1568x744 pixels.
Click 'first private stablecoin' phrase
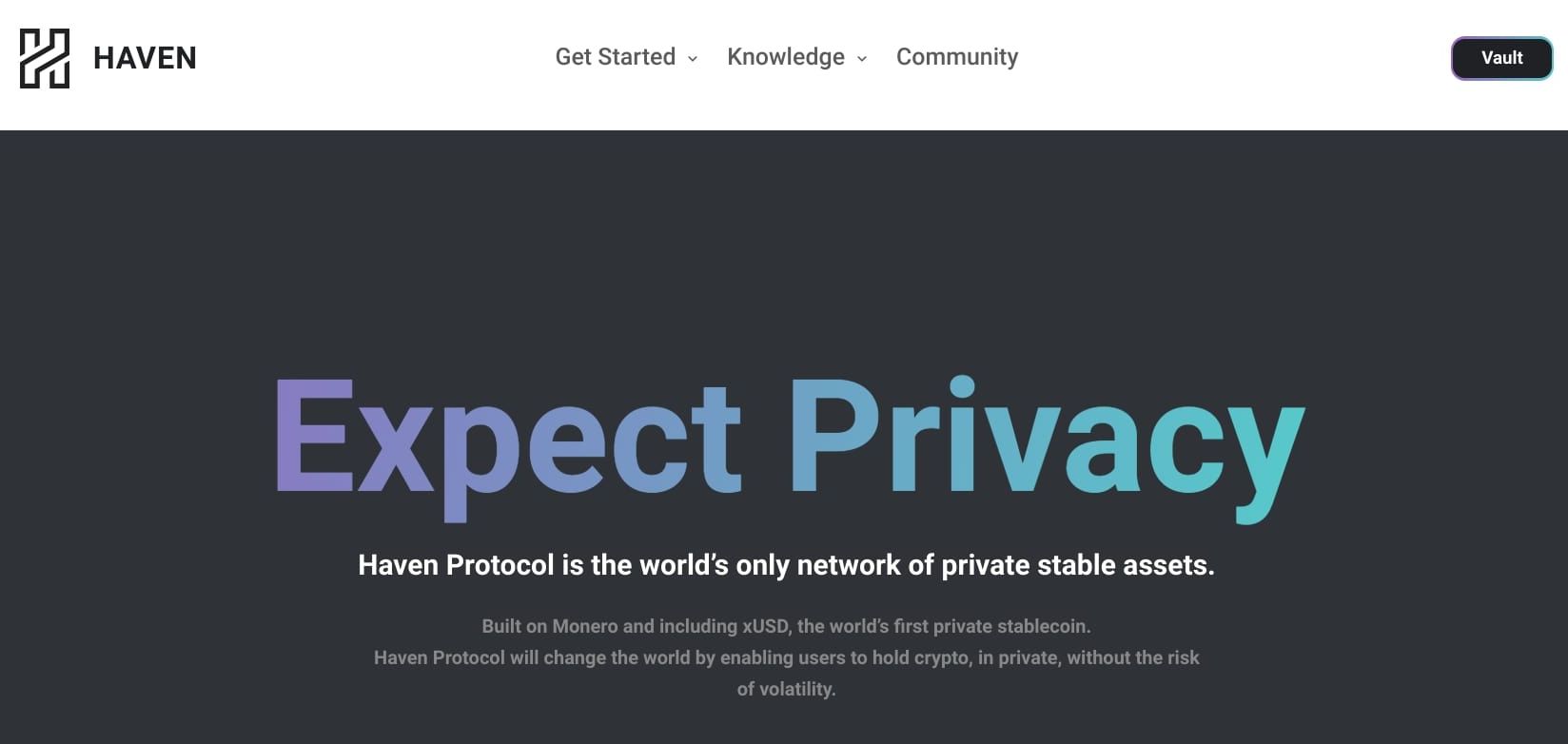point(990,626)
